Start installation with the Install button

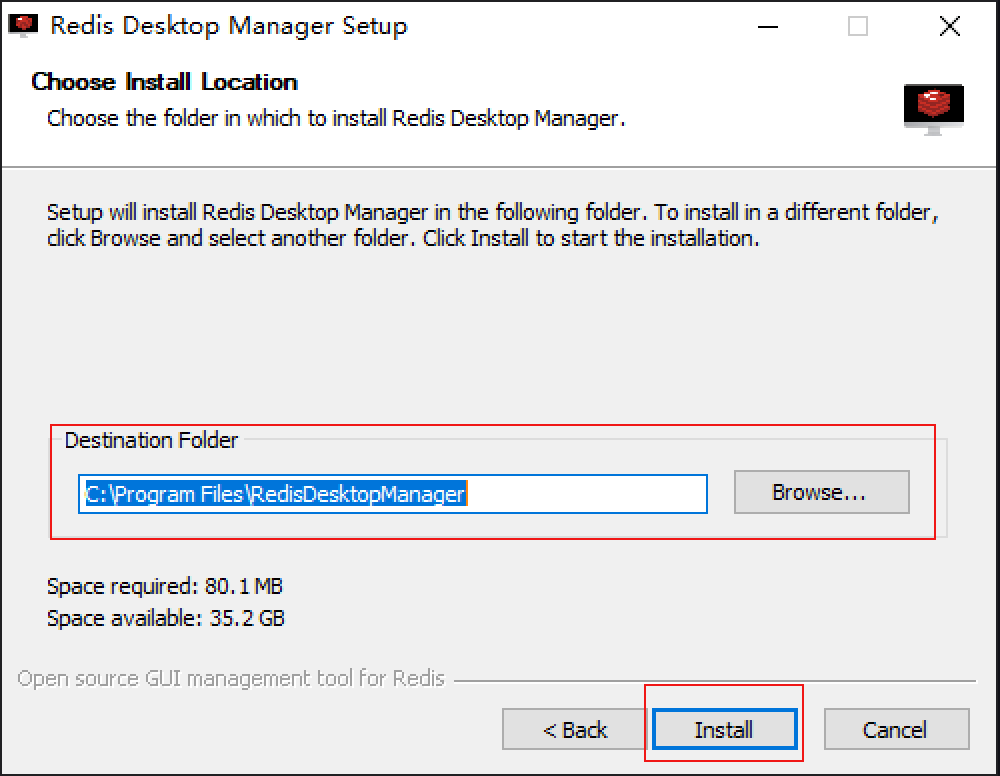[x=724, y=730]
